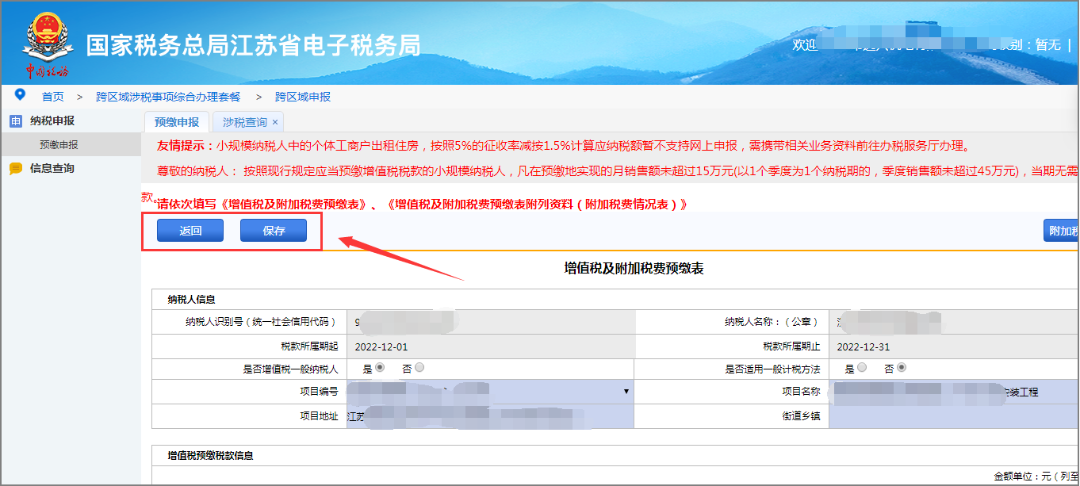Select 是 for 是否增值税一般纳税人
The image size is (1080, 486).
point(380,368)
